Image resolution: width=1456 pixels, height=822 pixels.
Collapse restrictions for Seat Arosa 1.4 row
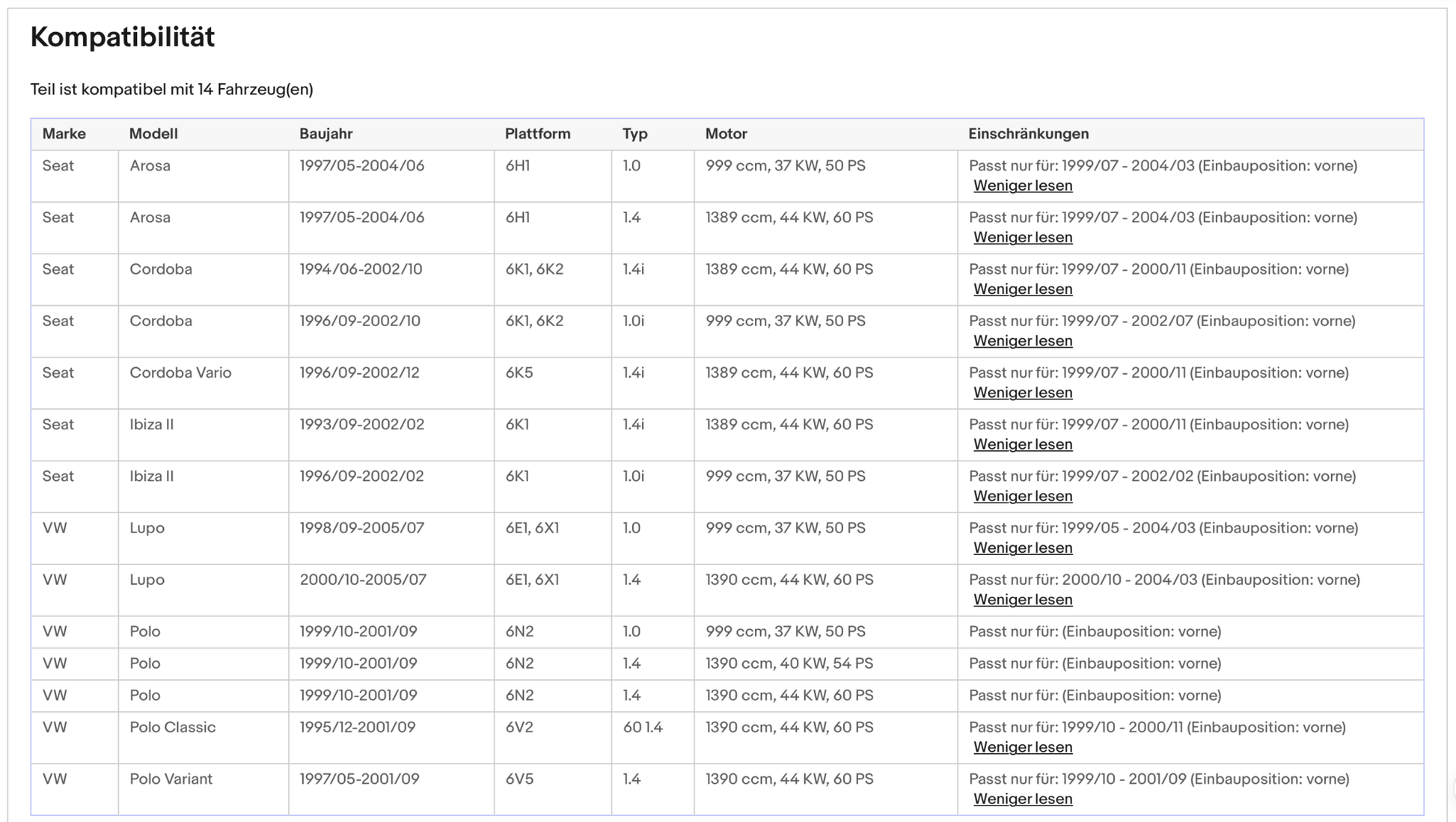pyautogui.click(x=1022, y=237)
